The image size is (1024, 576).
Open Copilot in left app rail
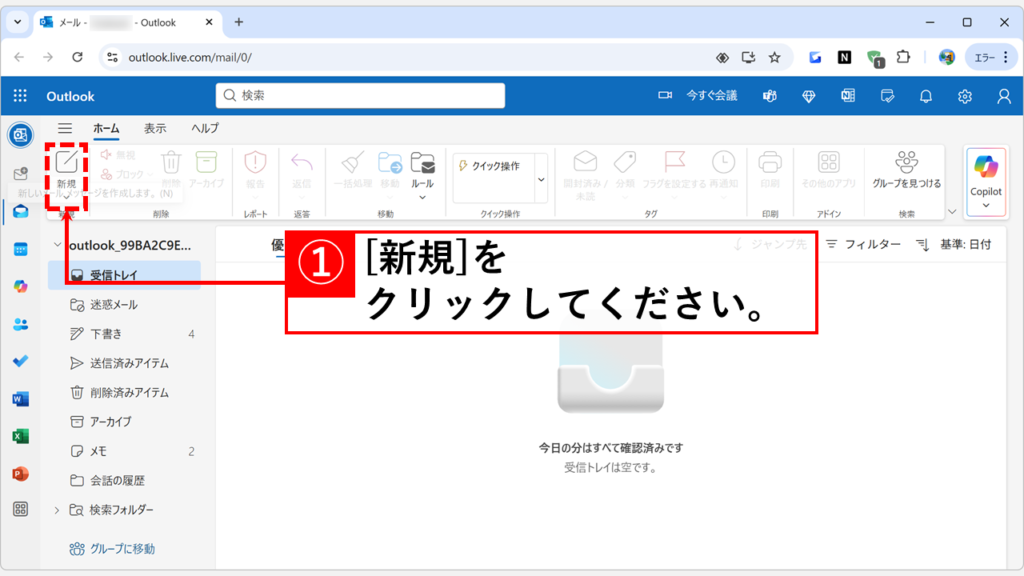(x=20, y=286)
